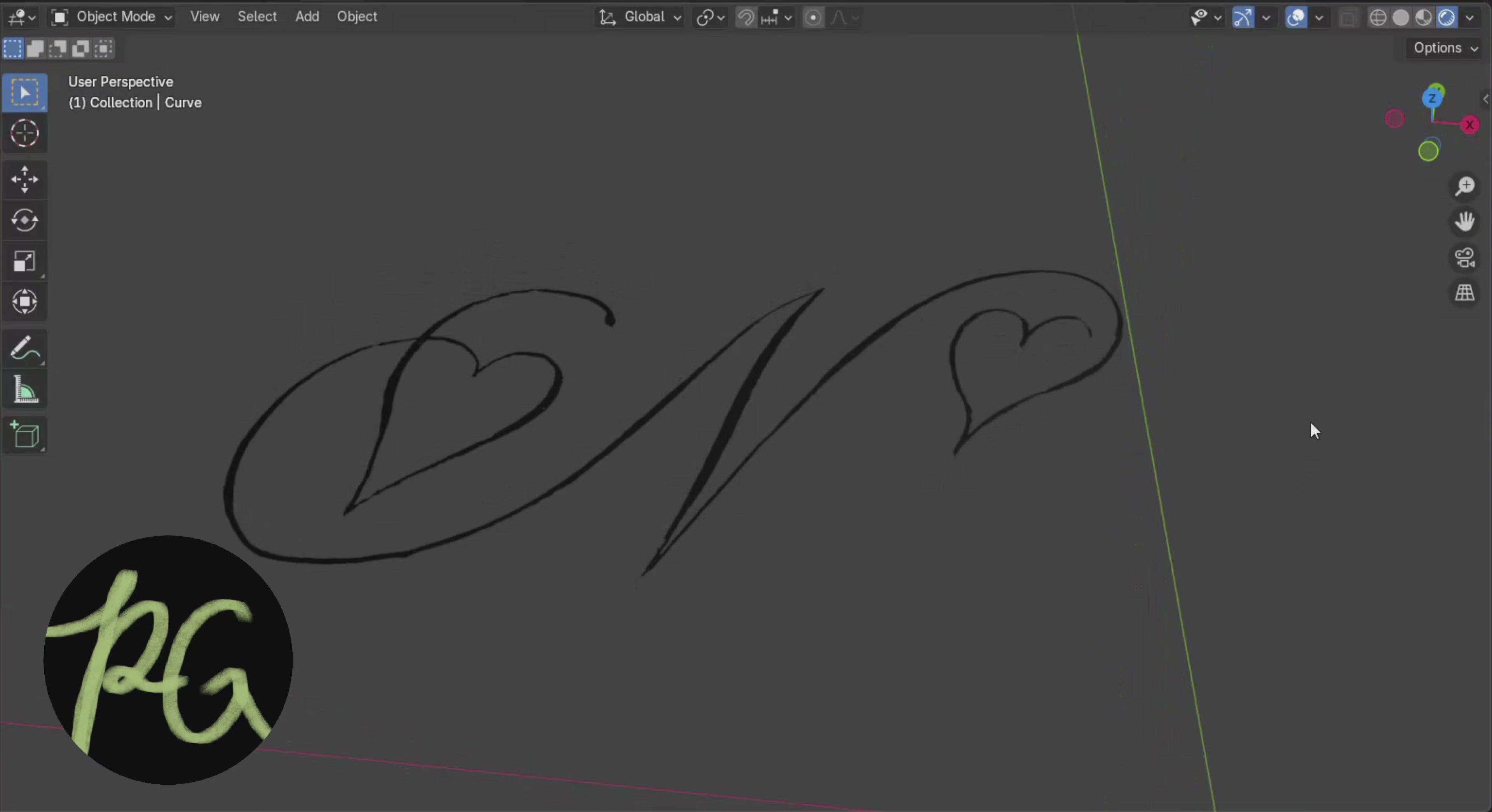Open the Options dropdown
Screen dimensions: 1492x812
(1445, 48)
